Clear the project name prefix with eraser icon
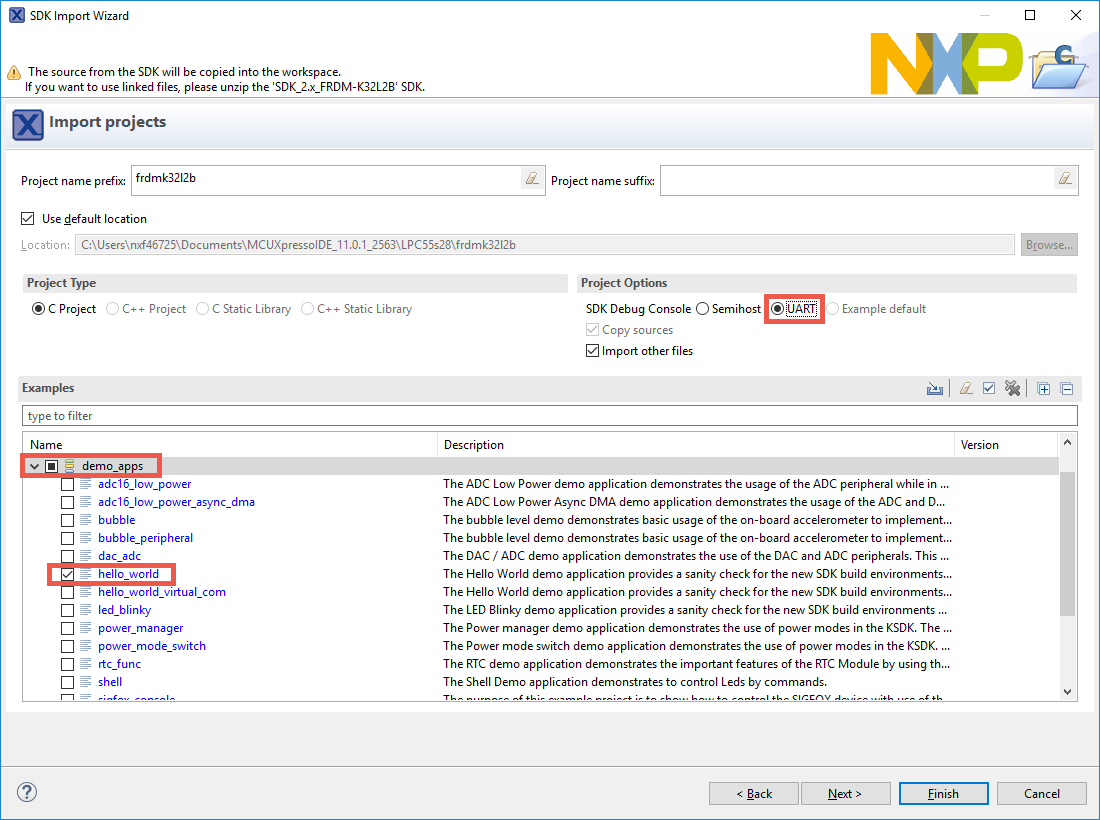 (x=532, y=180)
